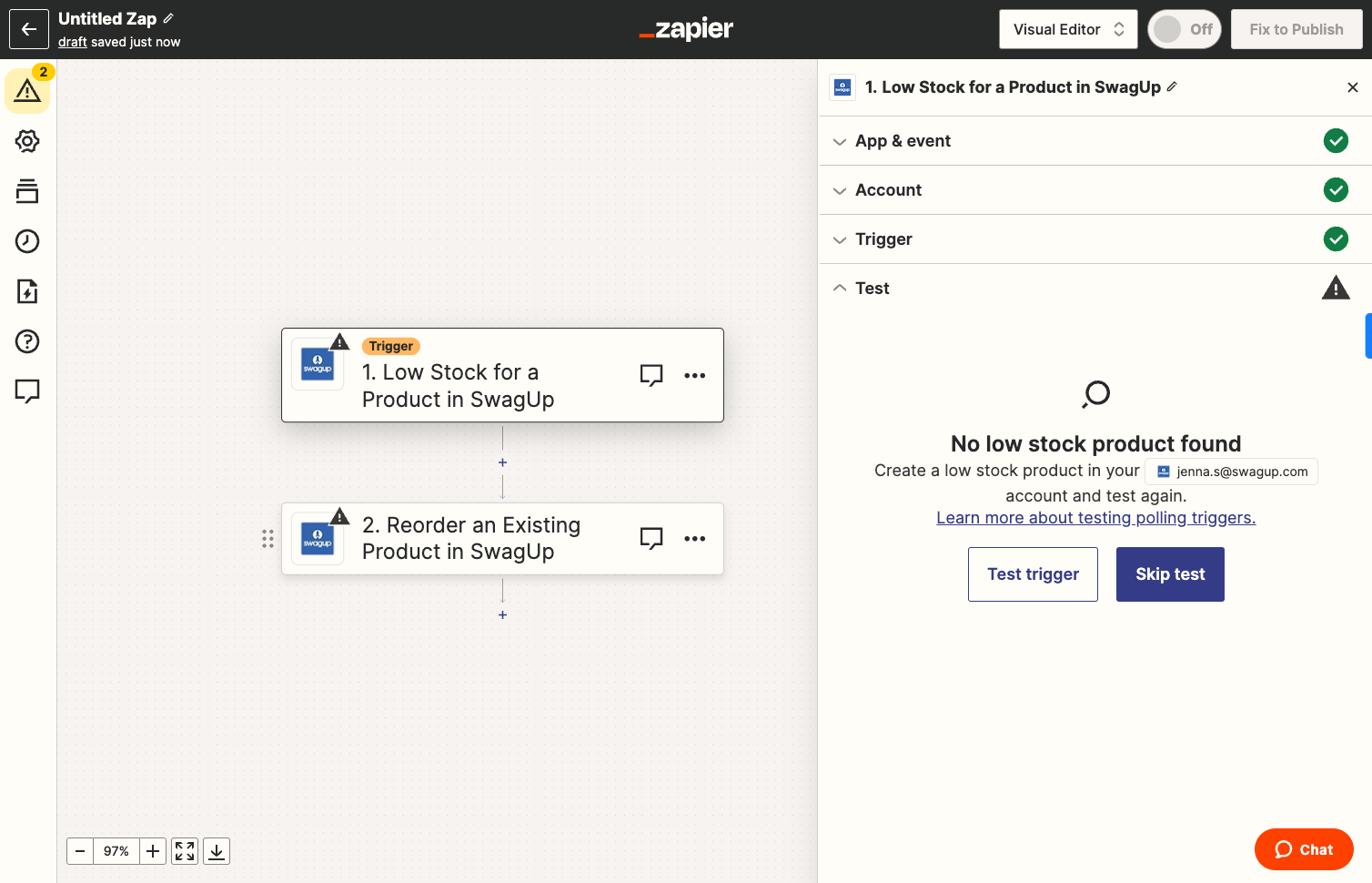
Task: Expand the App & event section
Action: [x=1095, y=141]
